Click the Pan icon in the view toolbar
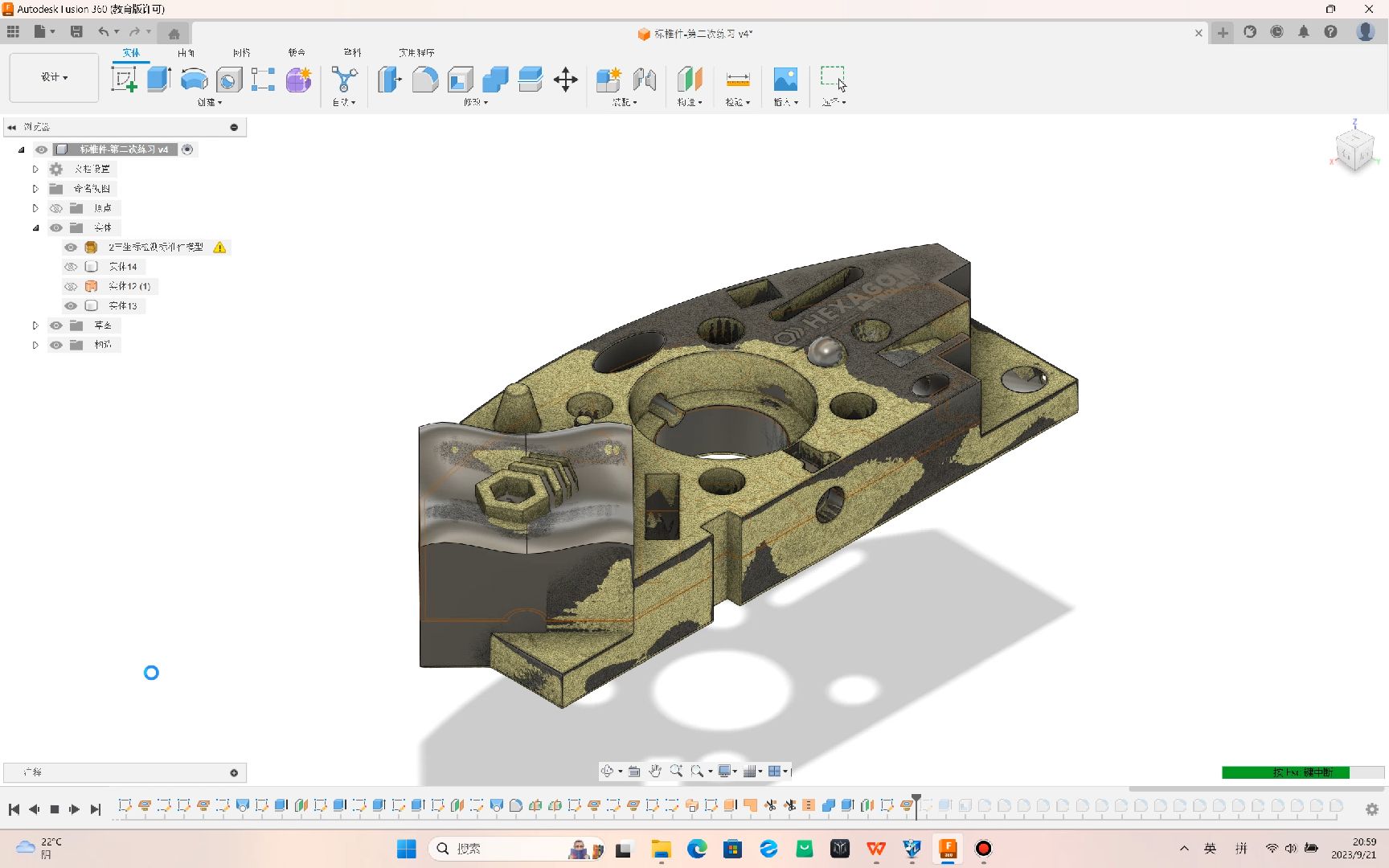The image size is (1389, 868). point(655,771)
